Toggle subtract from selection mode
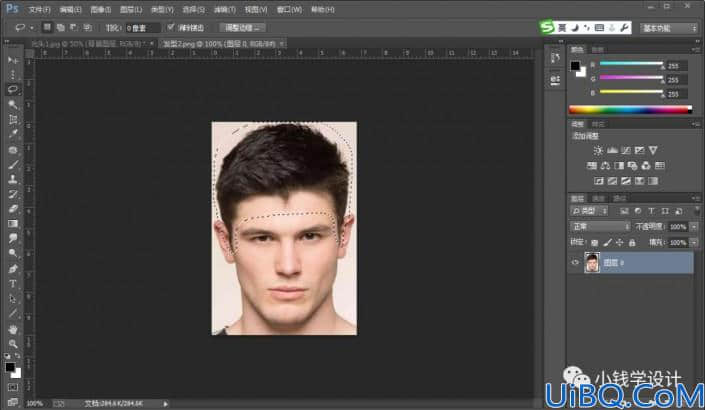 pos(74,27)
